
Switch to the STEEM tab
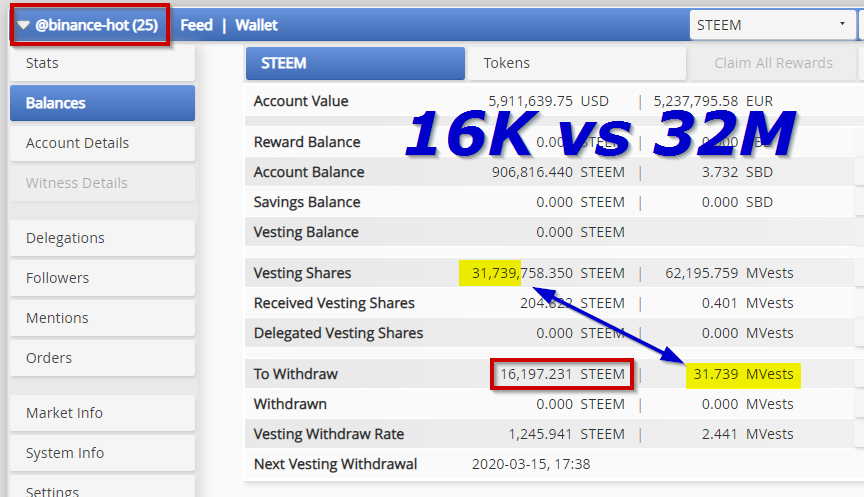pos(355,63)
